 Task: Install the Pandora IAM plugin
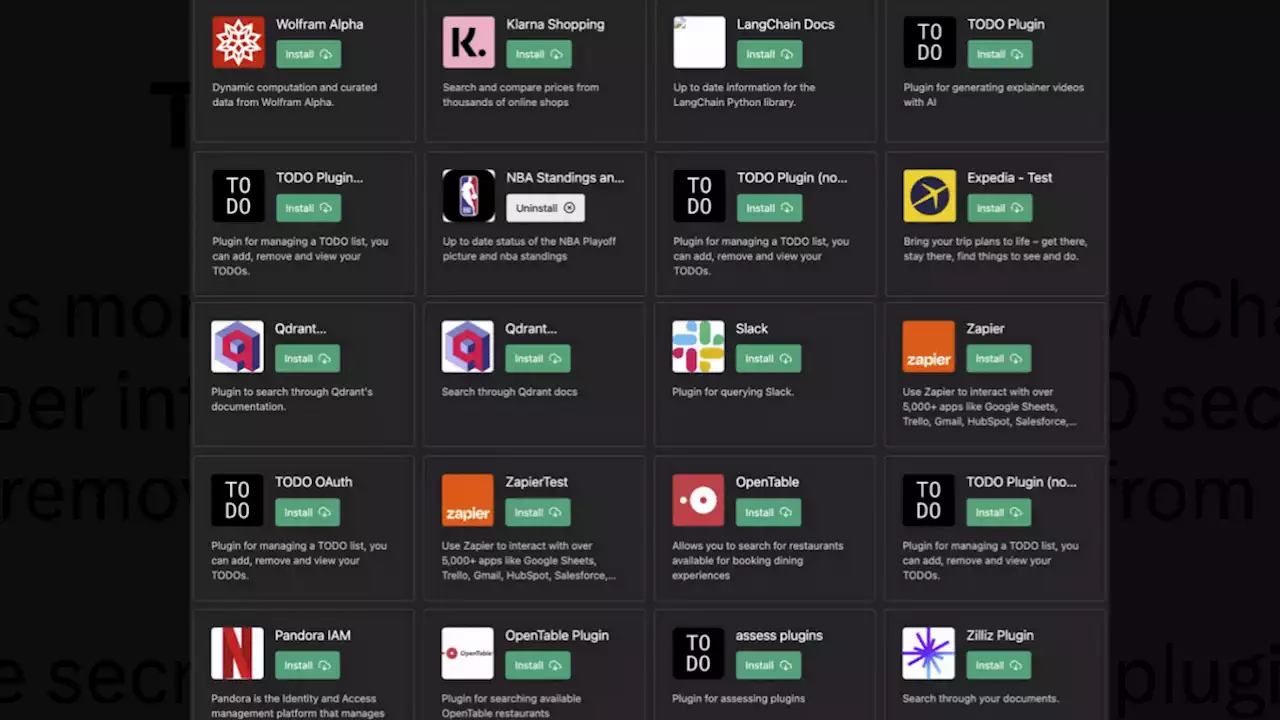tap(308, 665)
